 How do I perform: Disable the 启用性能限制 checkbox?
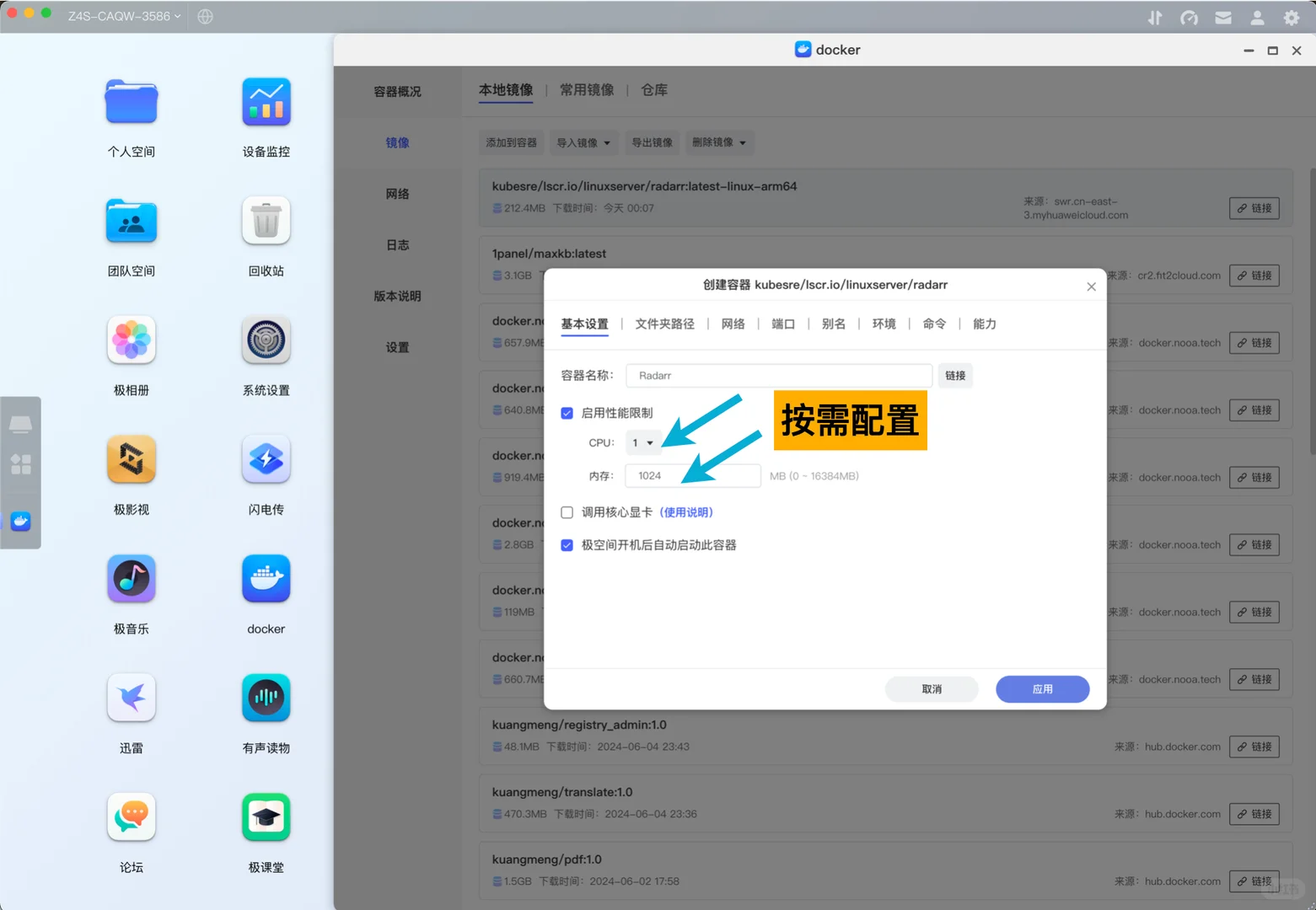[567, 413]
